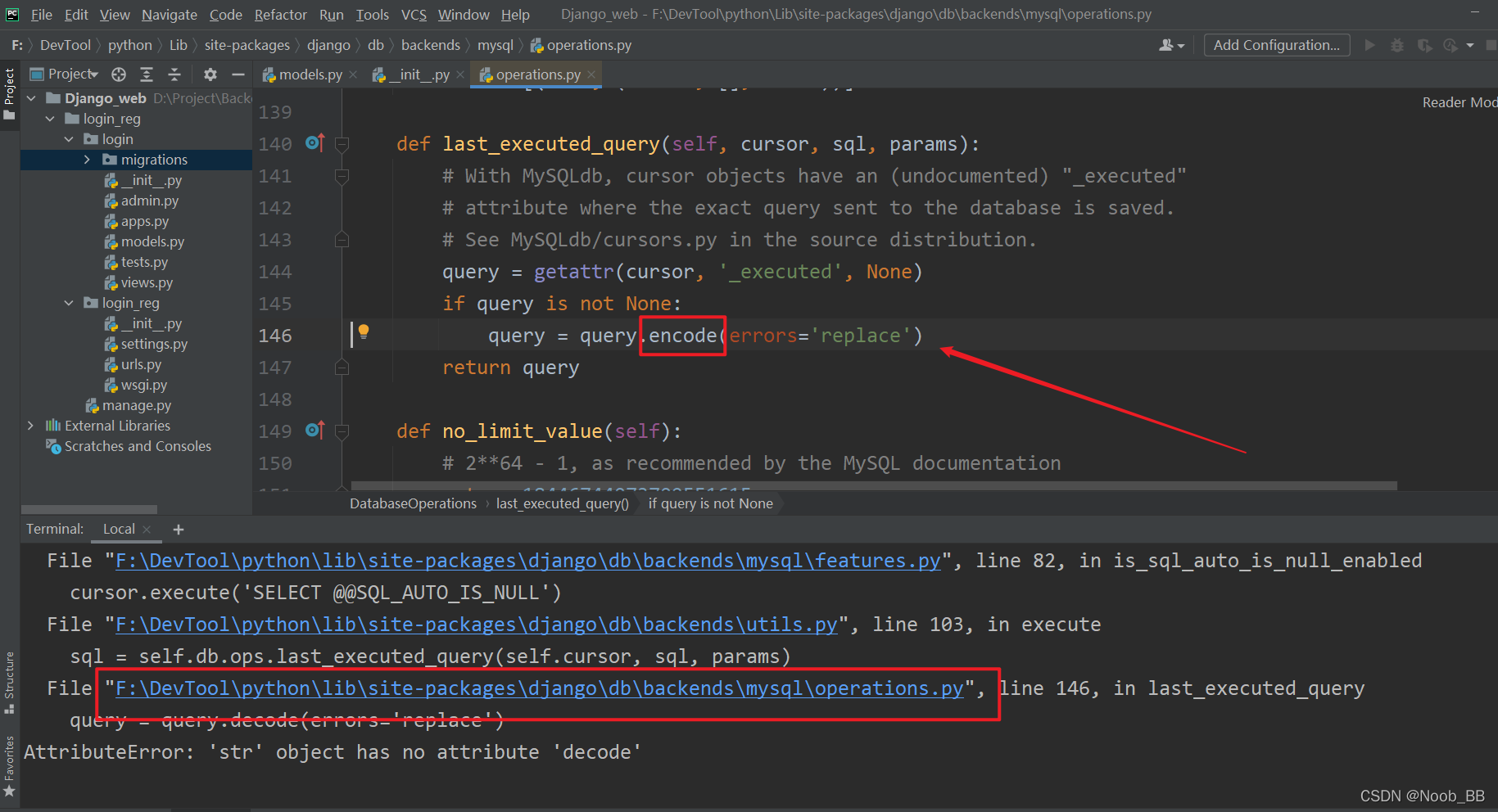Click the lightbulb intention icon

pos(364,332)
